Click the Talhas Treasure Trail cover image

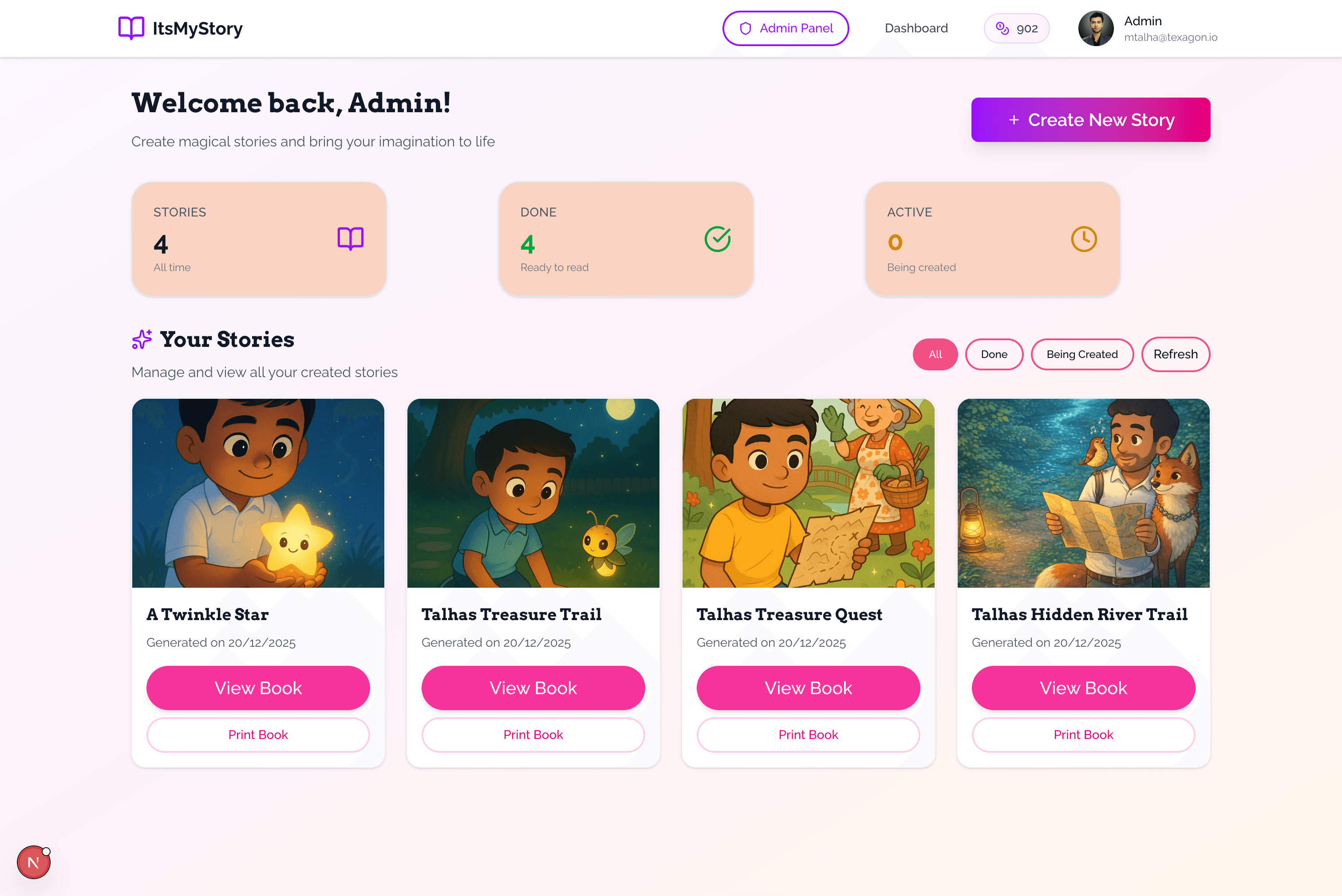click(533, 493)
